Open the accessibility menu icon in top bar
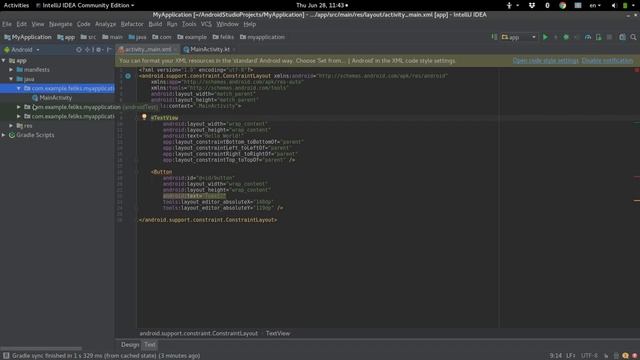This screenshot has height=360, width=640. coord(509,5)
